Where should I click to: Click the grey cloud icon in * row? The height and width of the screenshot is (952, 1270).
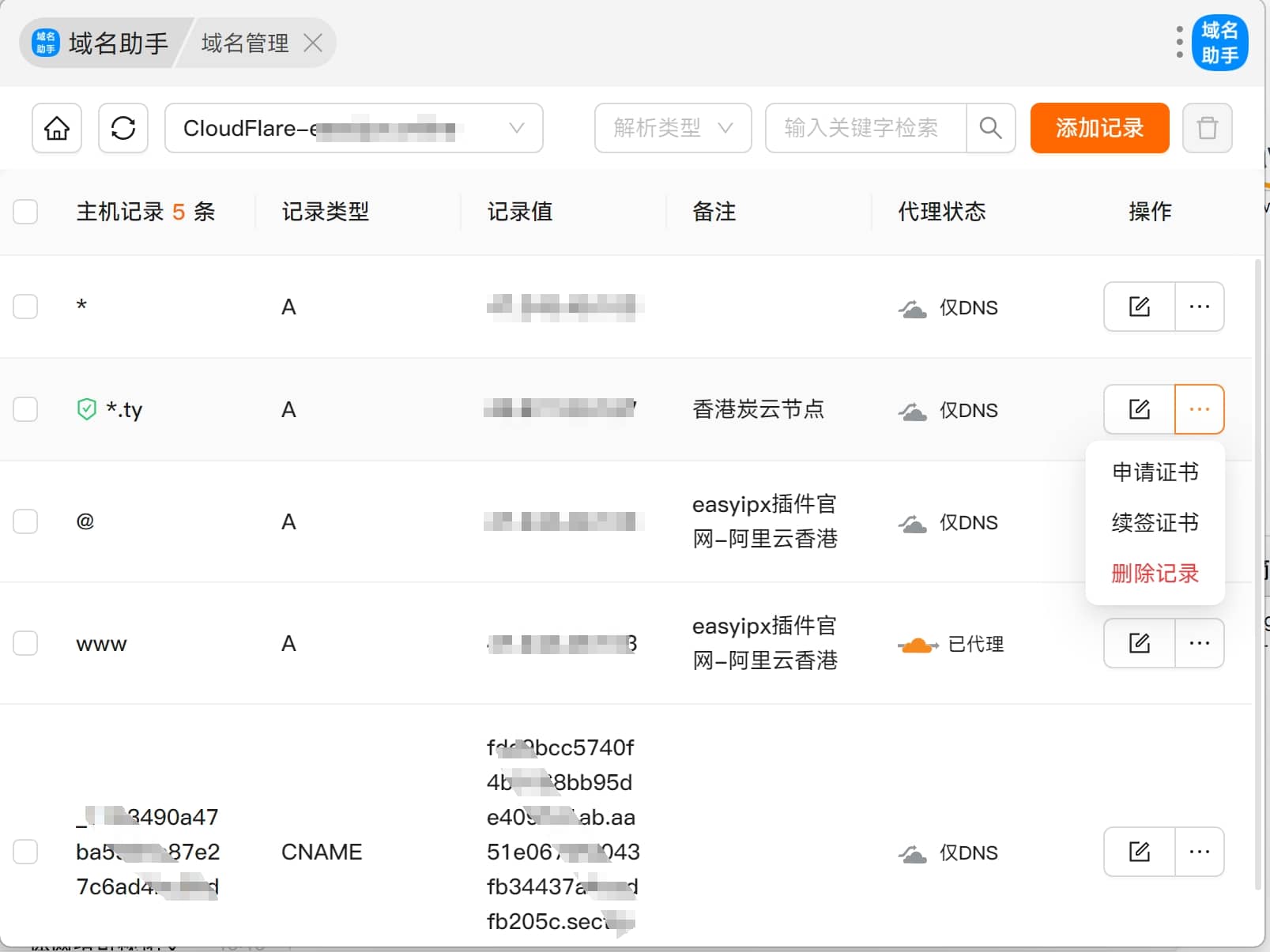pyautogui.click(x=912, y=309)
